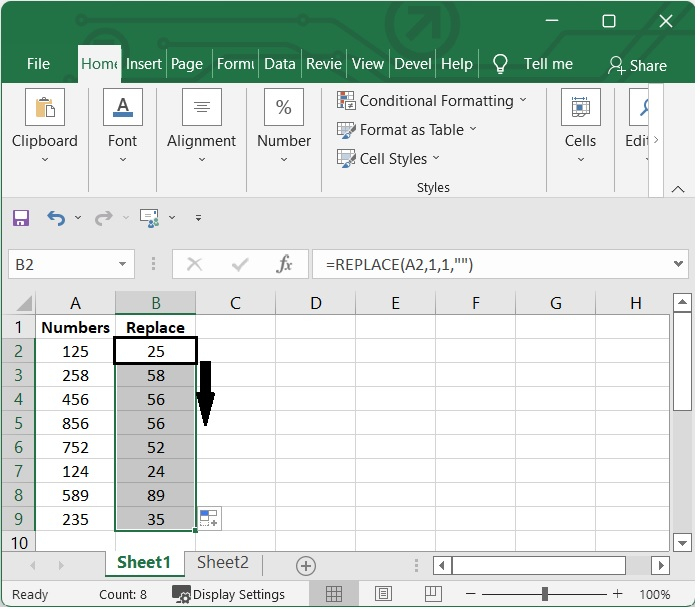Image resolution: width=700 pixels, height=611 pixels.
Task: Open Cell Styles dropdown
Action: [x=388, y=159]
